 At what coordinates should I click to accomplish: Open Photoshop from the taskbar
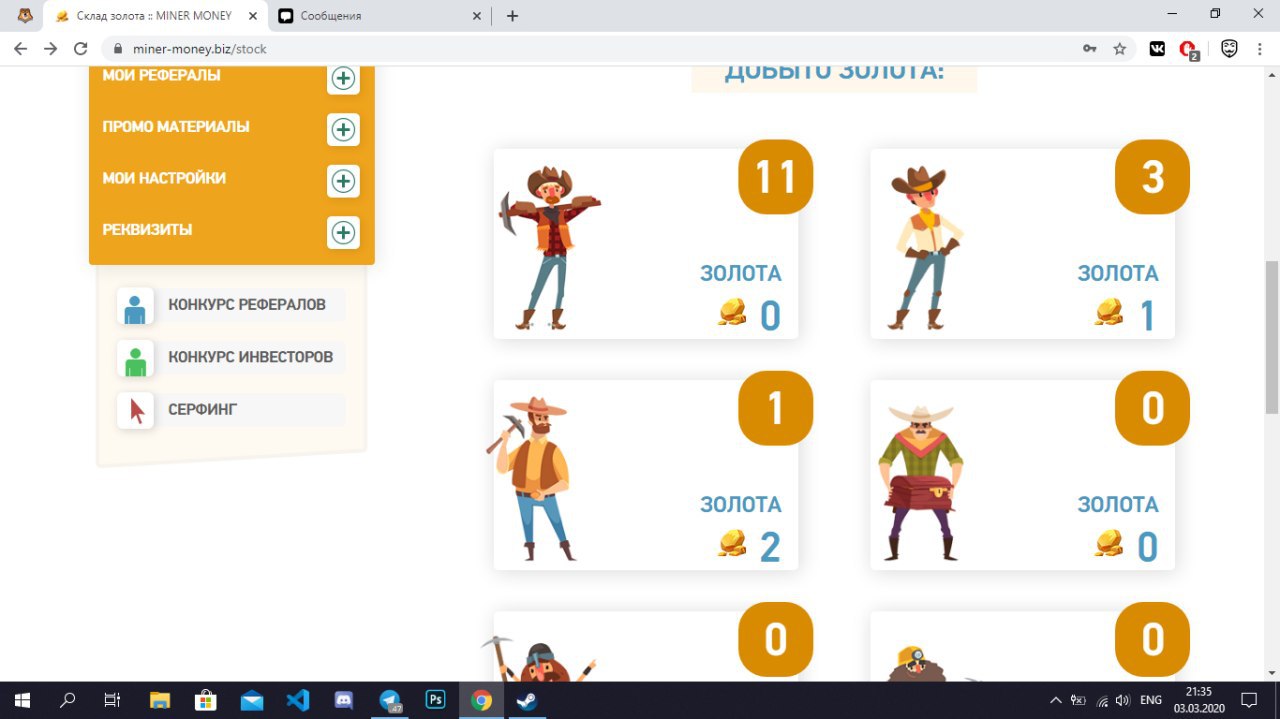coord(436,700)
